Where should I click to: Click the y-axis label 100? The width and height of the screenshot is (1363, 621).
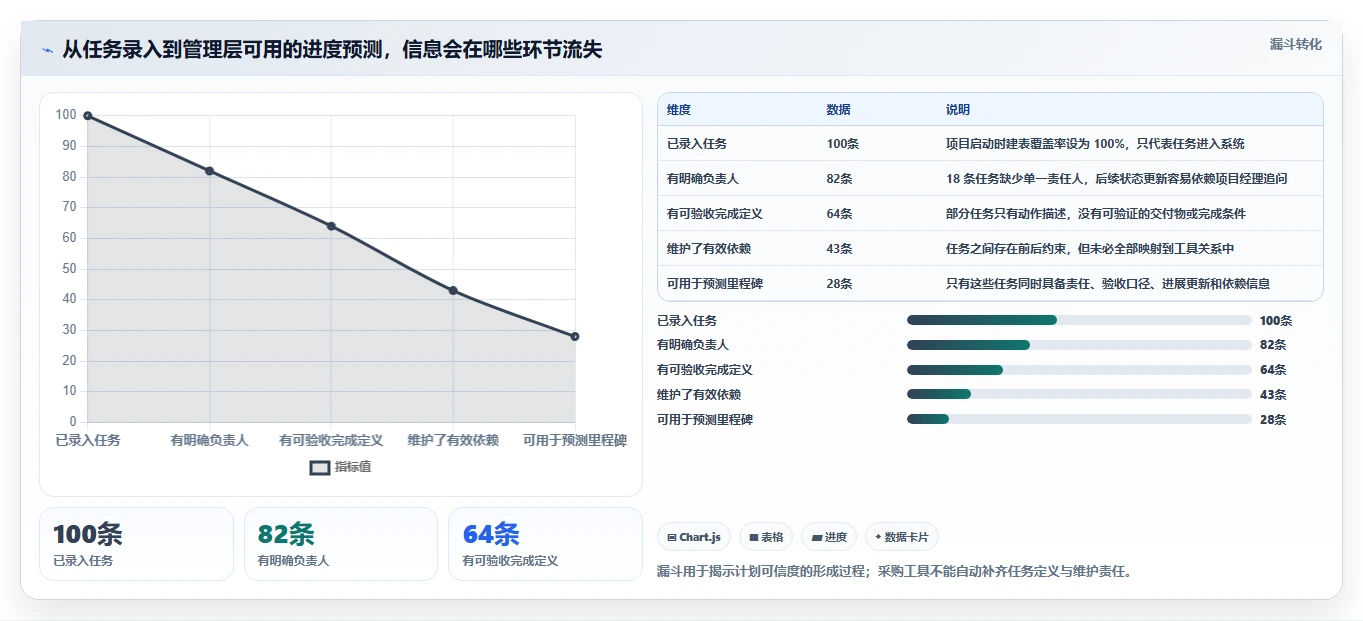coord(66,115)
